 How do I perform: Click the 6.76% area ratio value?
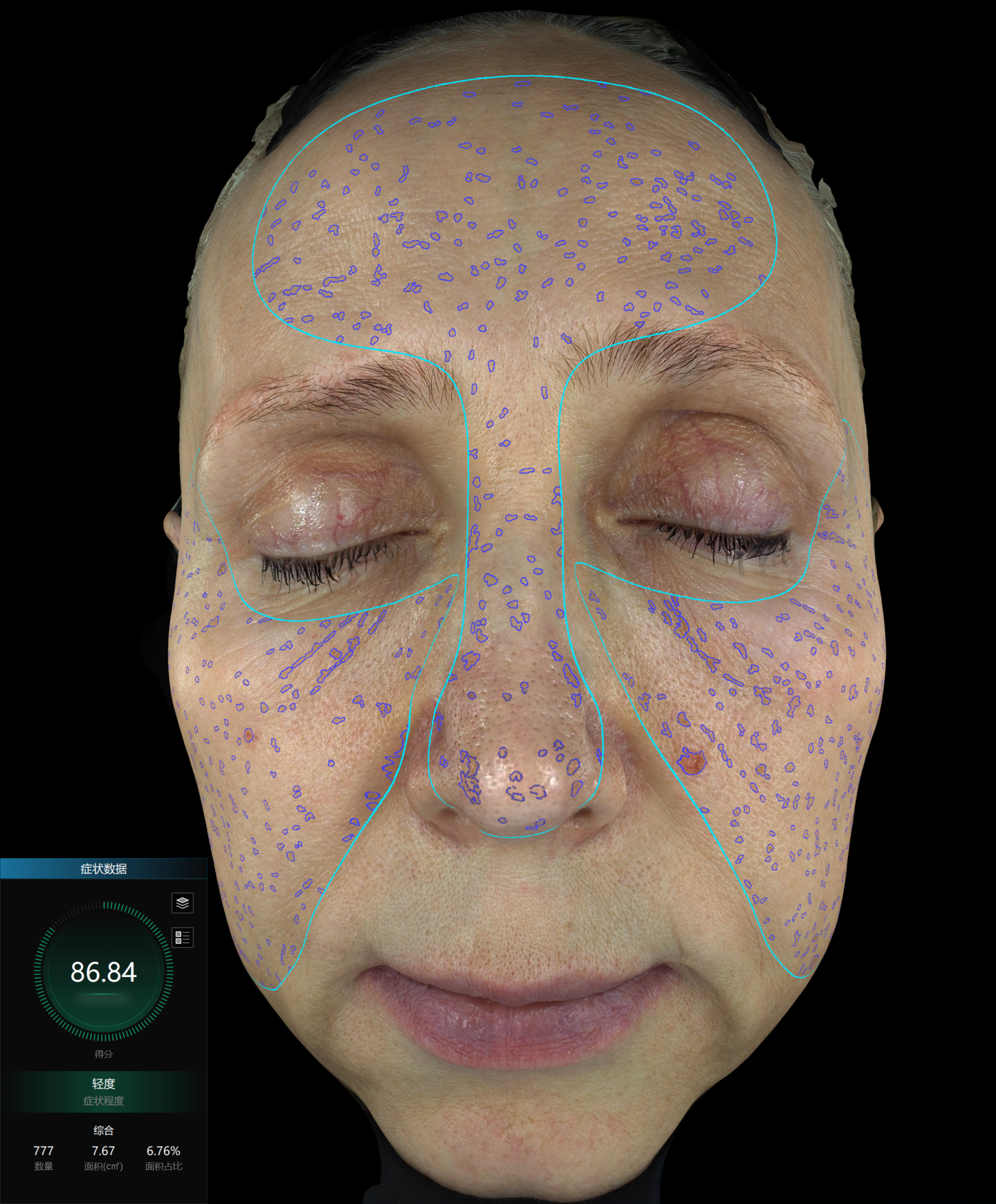point(164,1151)
